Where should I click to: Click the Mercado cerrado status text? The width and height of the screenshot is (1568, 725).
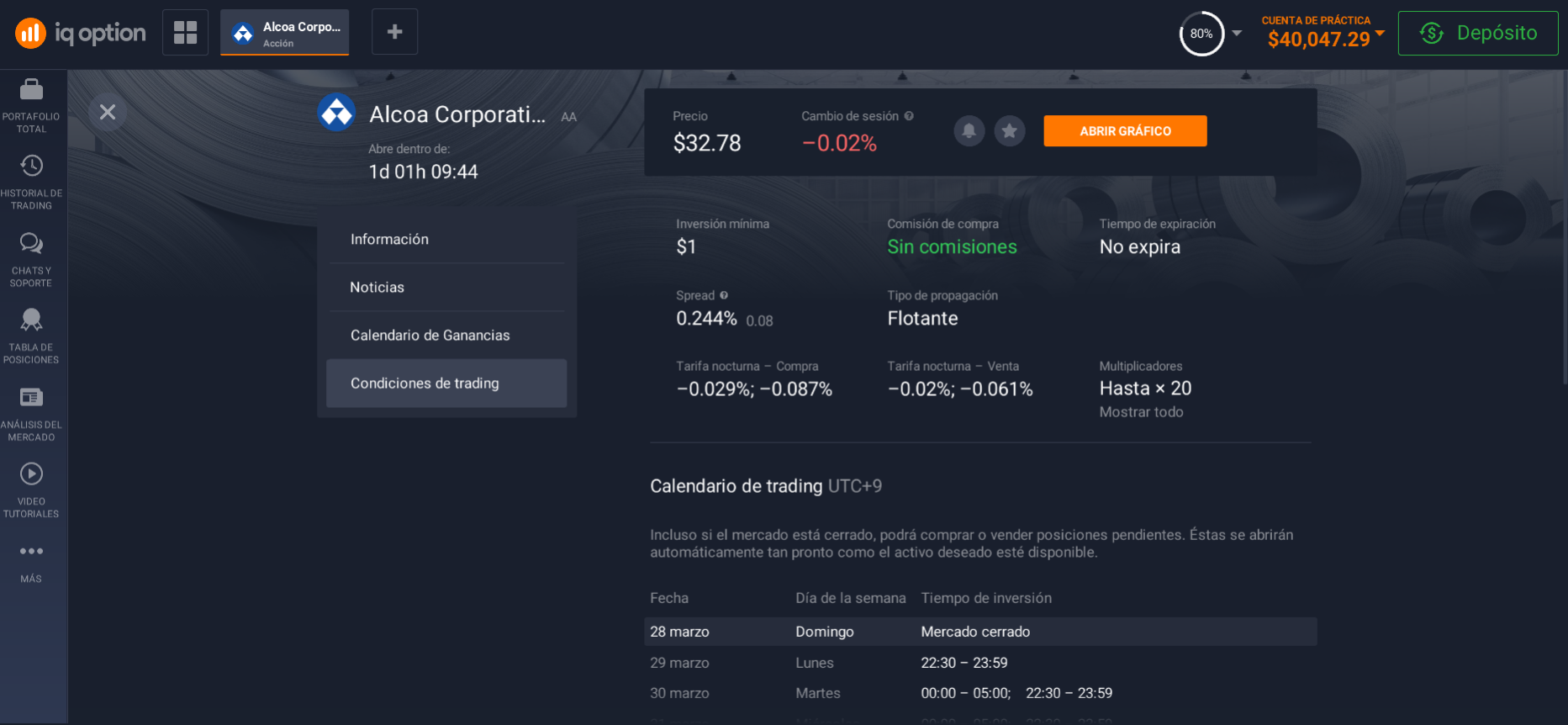(x=975, y=632)
